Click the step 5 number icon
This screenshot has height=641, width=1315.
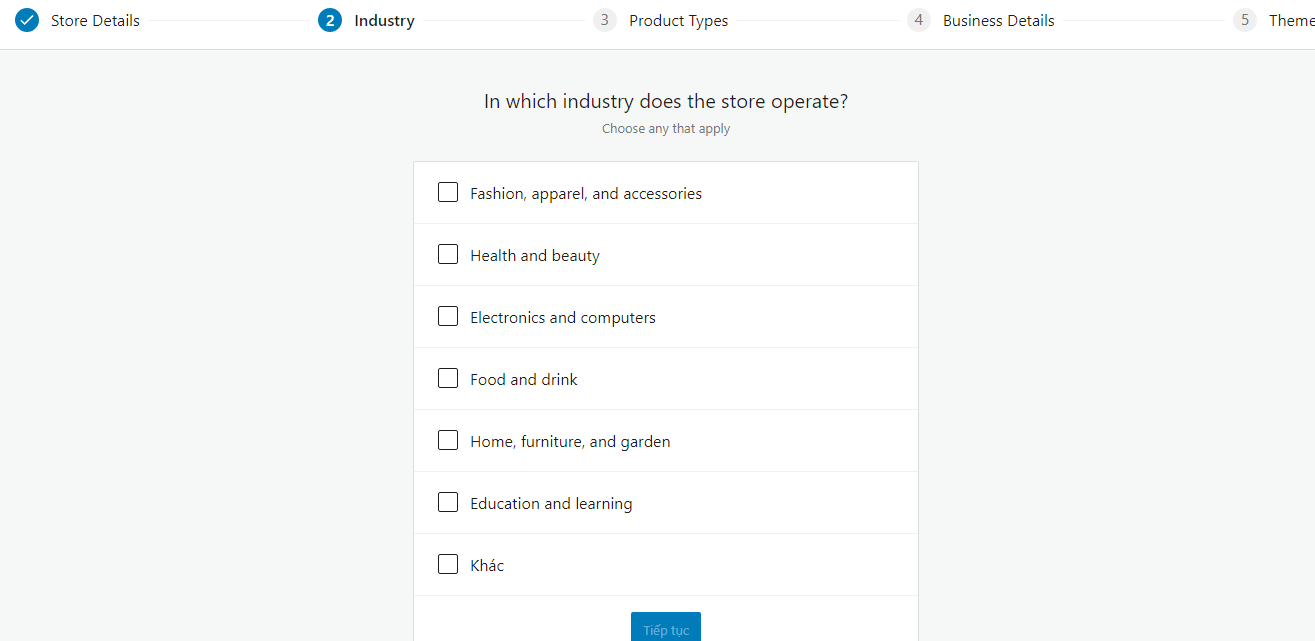point(1244,20)
